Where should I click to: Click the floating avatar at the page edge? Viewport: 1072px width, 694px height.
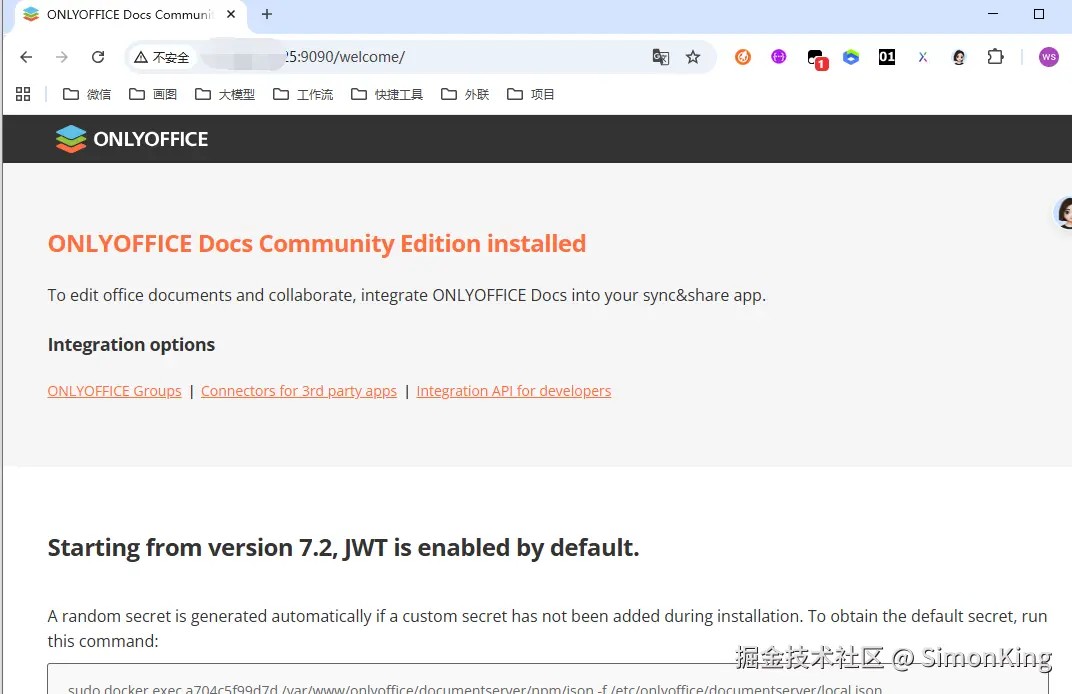1064,213
